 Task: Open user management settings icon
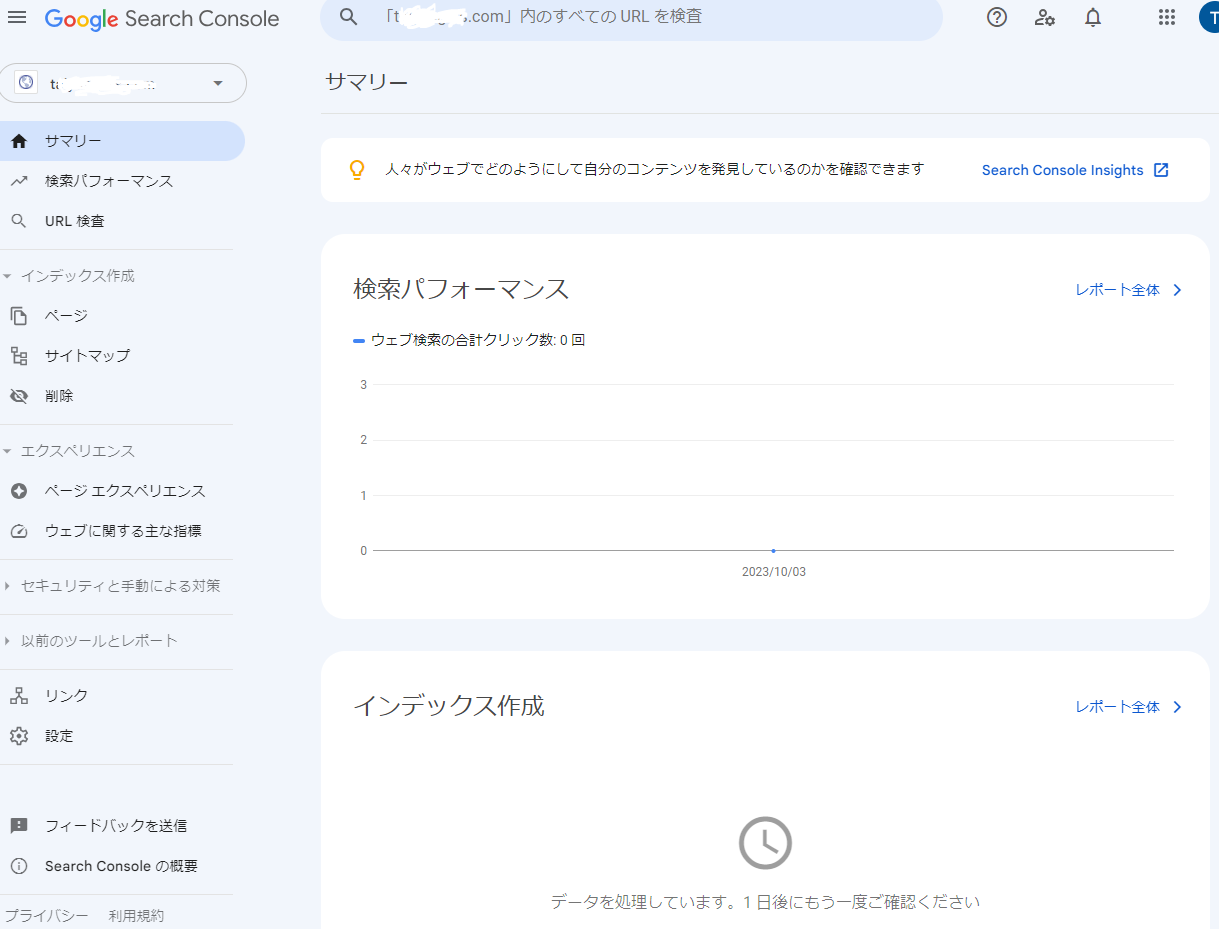[x=1045, y=17]
